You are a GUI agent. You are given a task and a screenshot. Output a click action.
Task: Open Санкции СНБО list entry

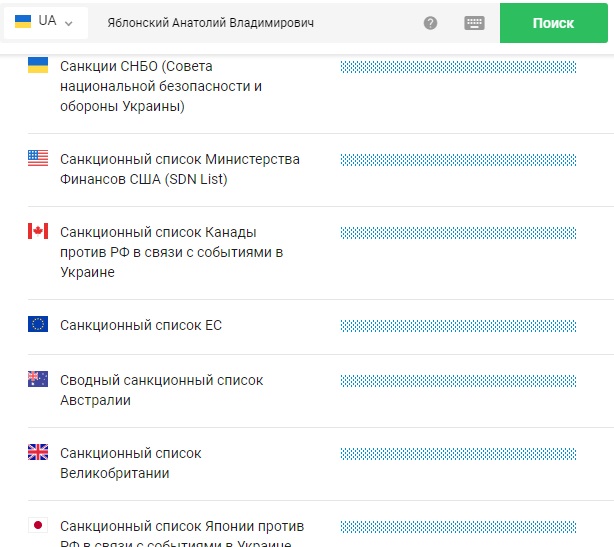(160, 86)
